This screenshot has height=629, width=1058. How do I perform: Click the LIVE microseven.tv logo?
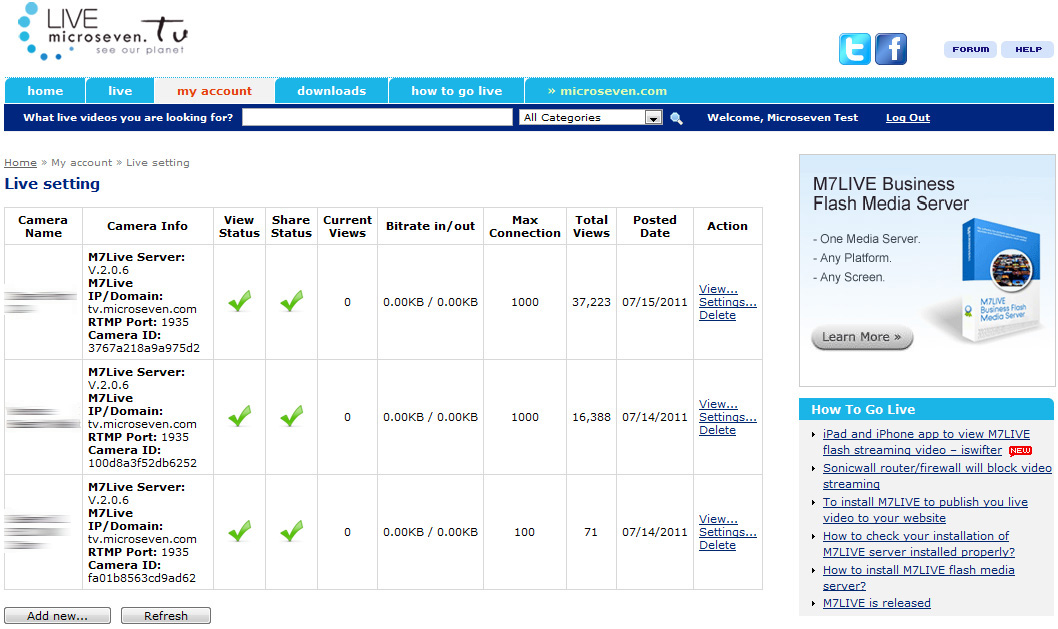(x=102, y=32)
